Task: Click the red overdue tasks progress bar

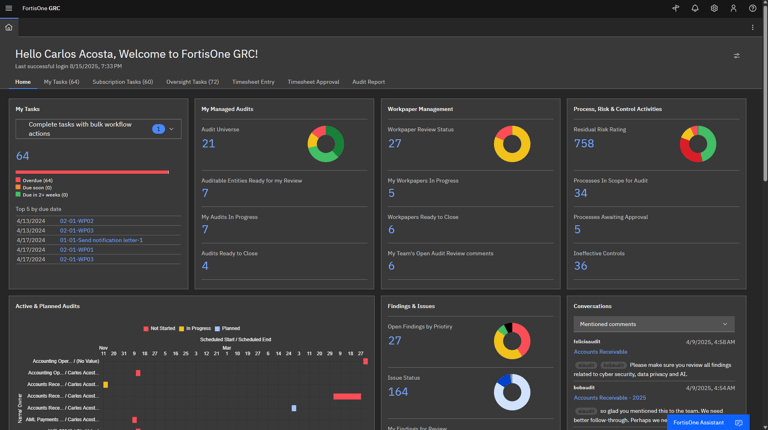Action: coord(92,172)
